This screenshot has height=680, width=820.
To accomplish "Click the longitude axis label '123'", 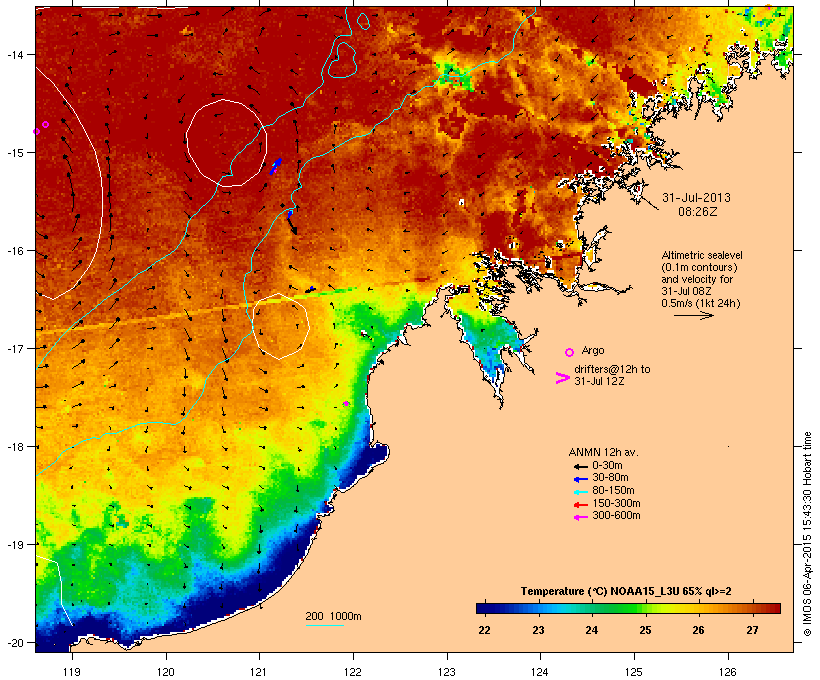I will click(x=447, y=672).
